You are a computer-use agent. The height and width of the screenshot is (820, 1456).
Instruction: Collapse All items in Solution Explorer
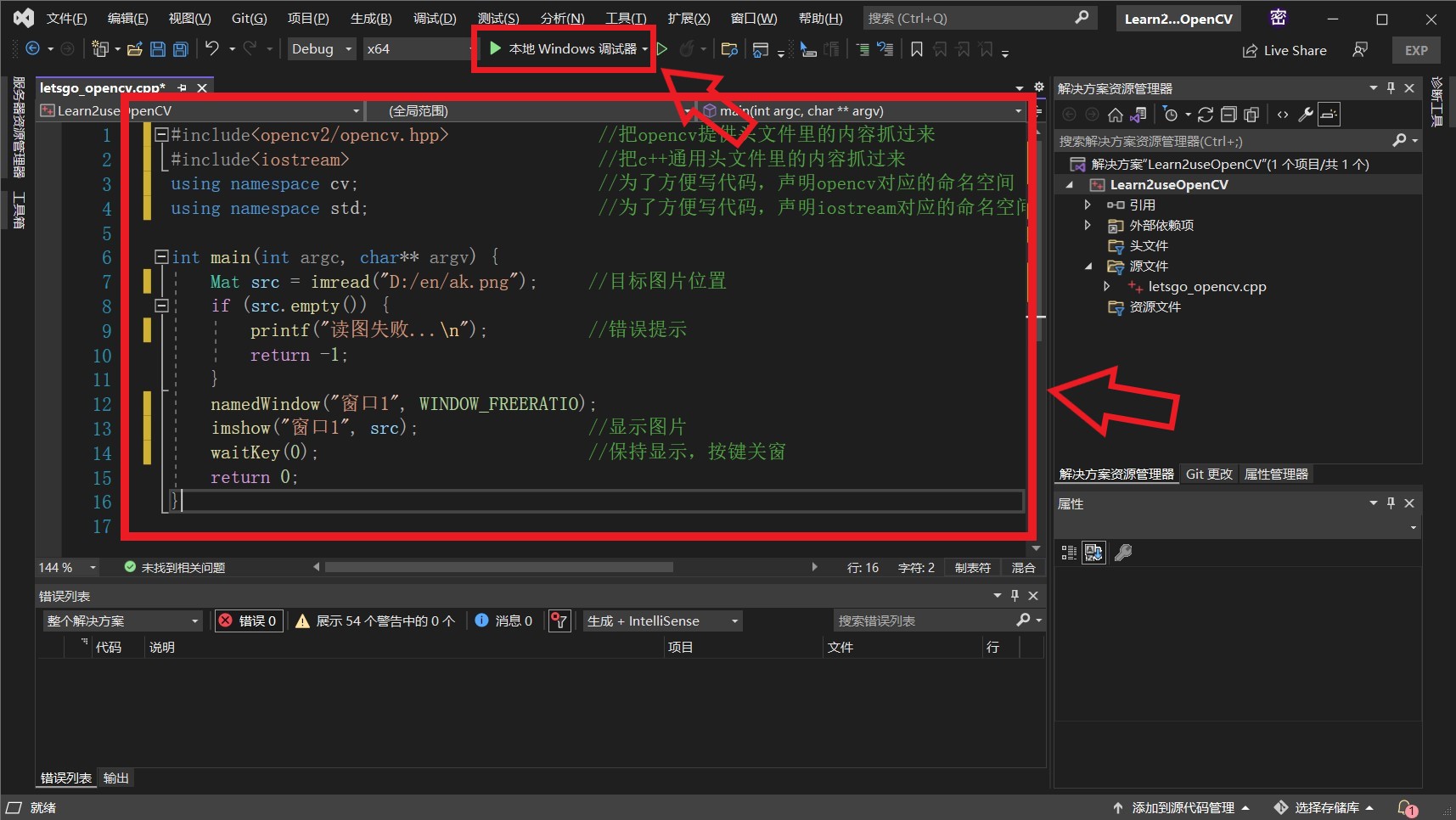coord(1228,115)
